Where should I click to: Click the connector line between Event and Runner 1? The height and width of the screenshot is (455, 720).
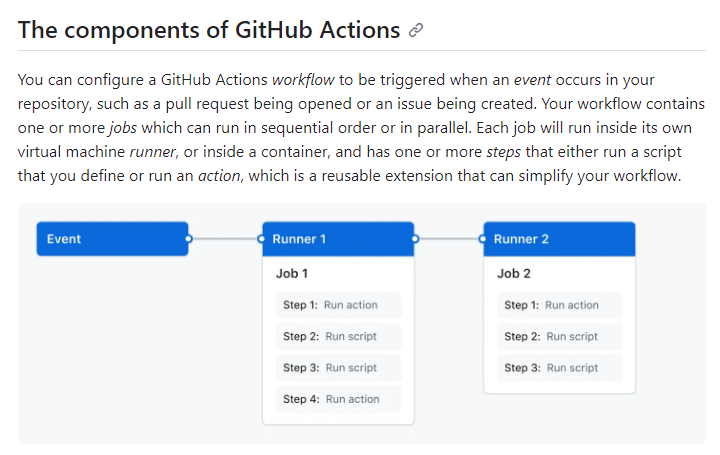(225, 239)
